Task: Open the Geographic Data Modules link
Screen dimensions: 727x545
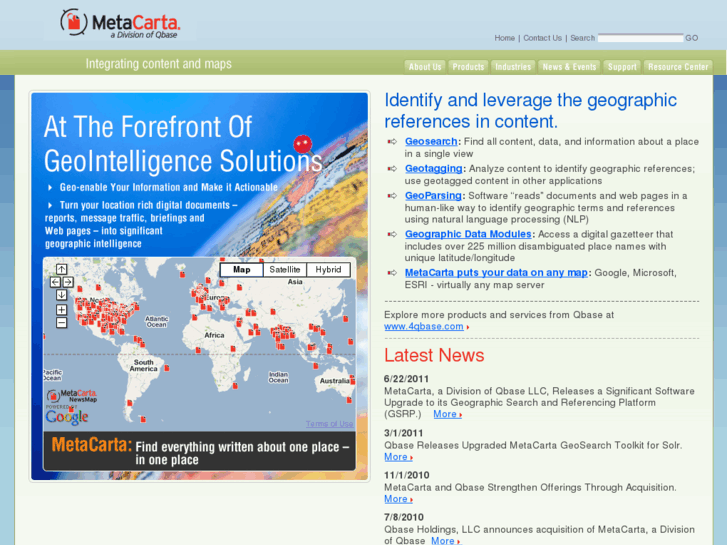Action: 468,234
